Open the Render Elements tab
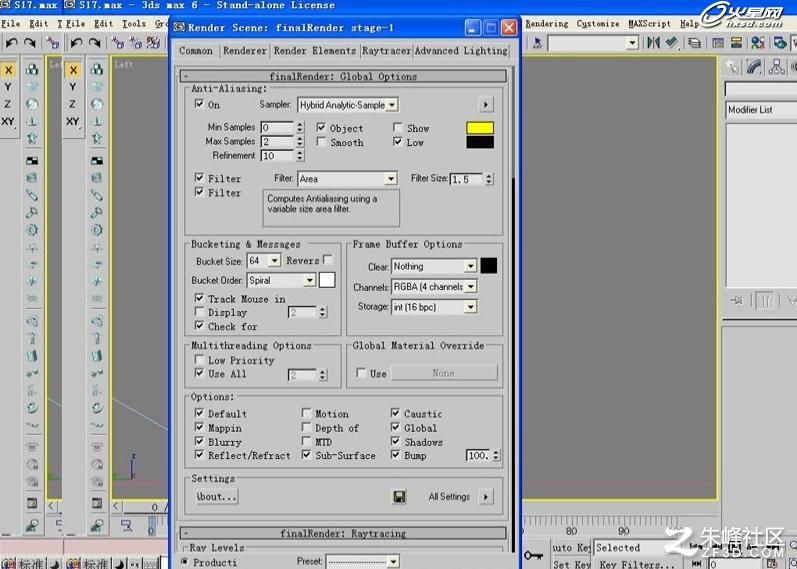Screen dimensions: 797x569 [315, 50]
